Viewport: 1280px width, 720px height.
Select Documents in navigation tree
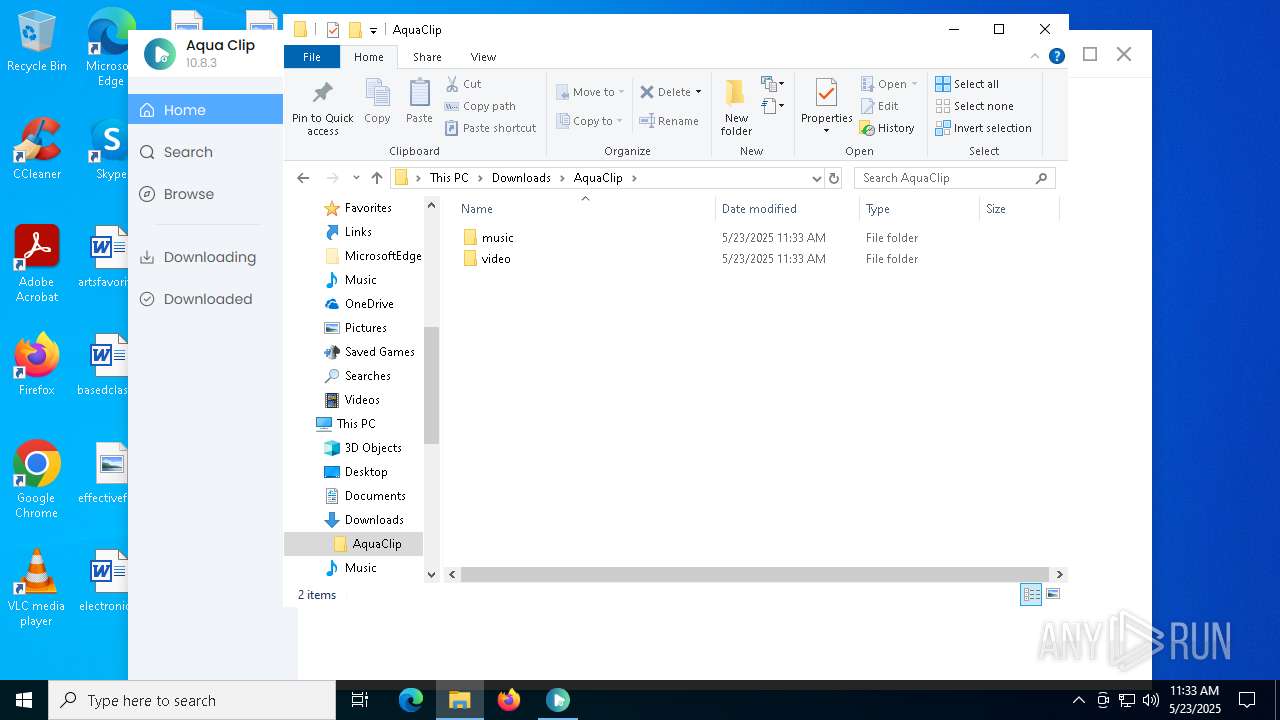point(375,496)
